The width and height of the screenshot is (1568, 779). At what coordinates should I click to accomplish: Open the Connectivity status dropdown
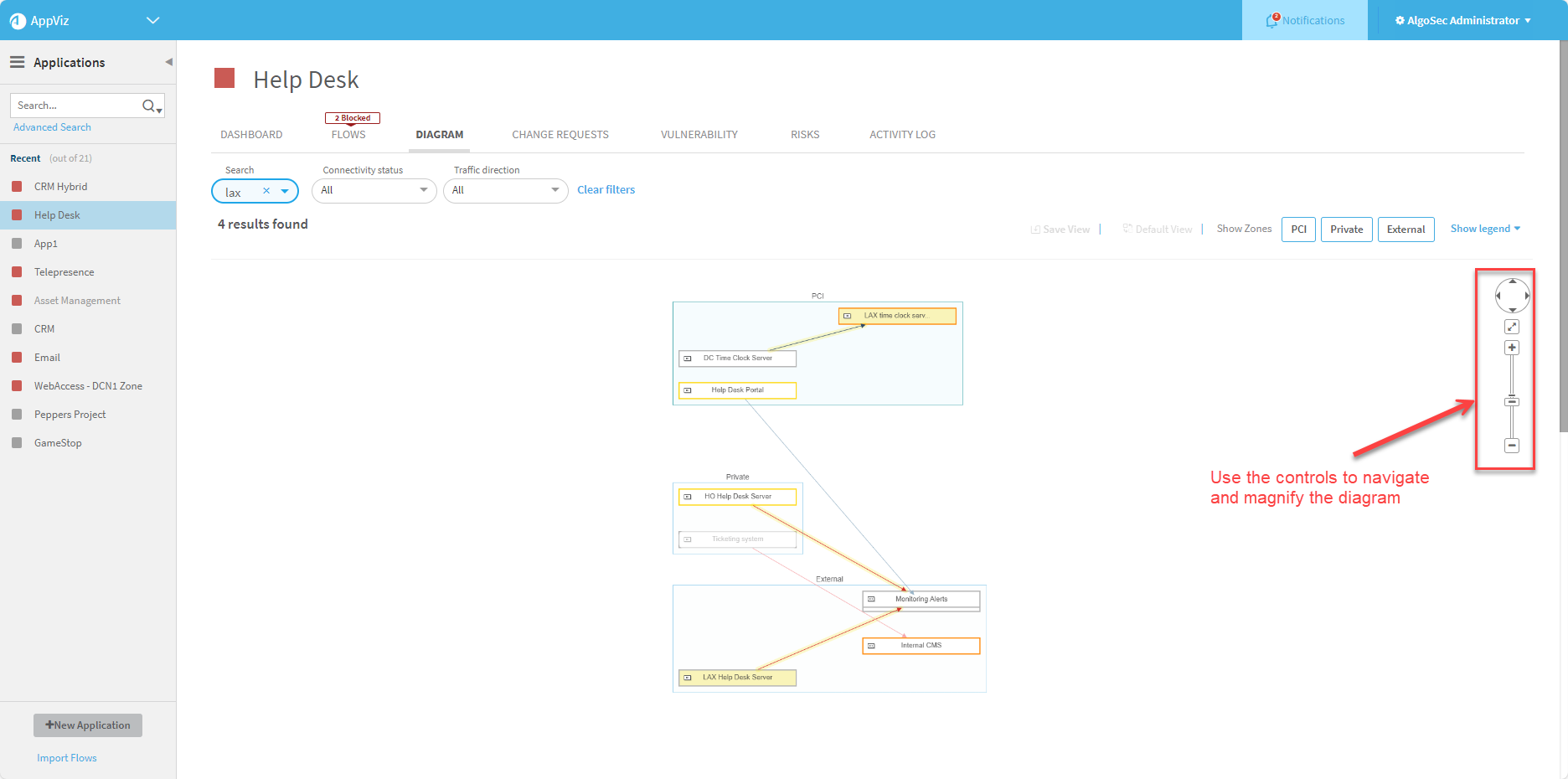(374, 190)
